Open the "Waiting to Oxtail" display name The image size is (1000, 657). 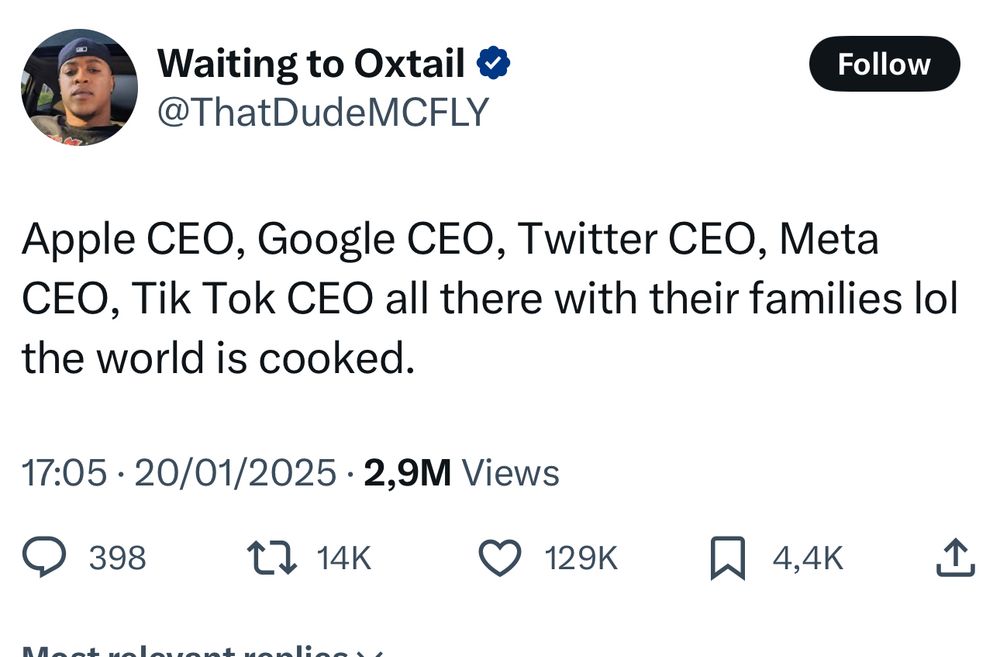tap(311, 65)
